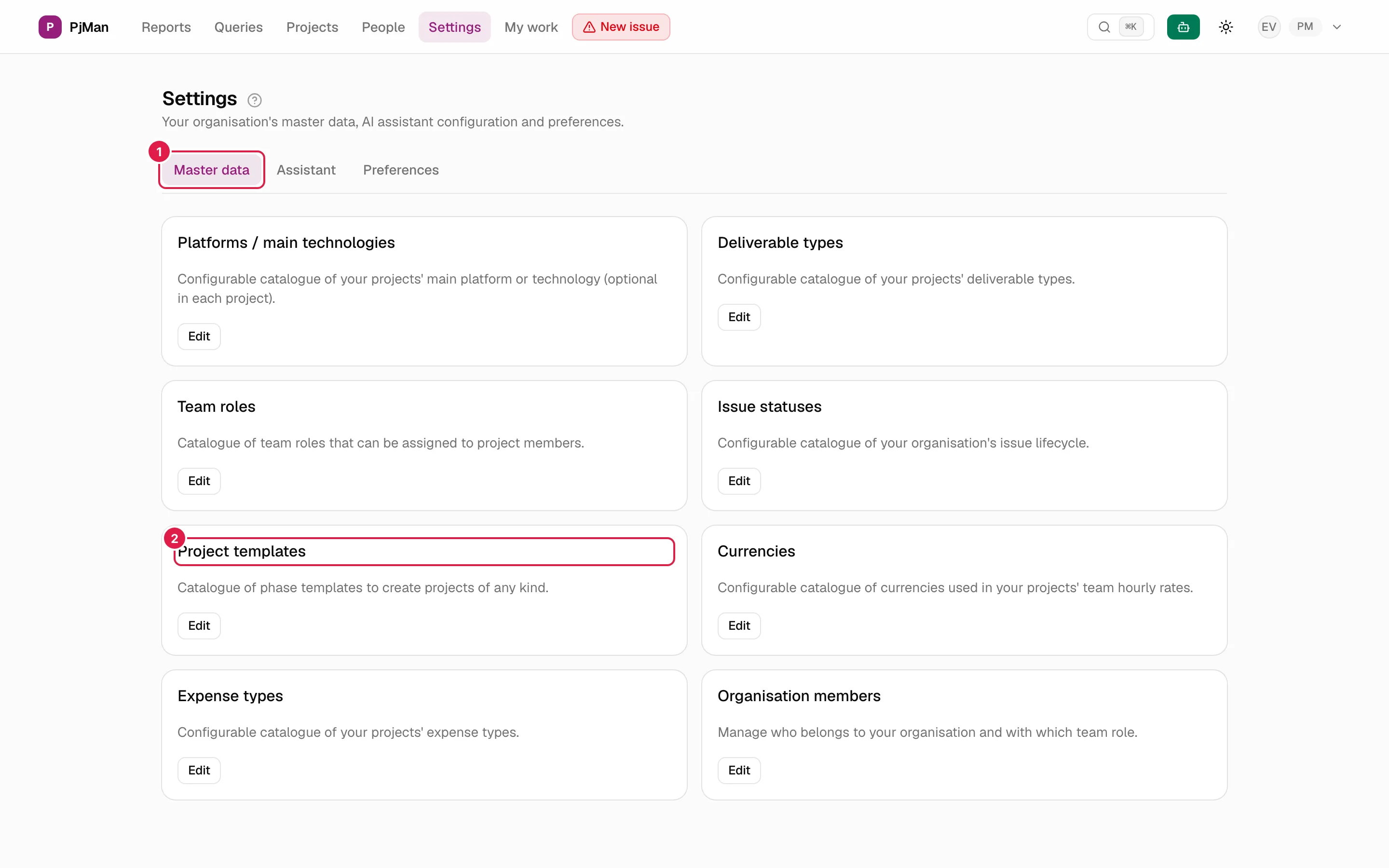1389x868 pixels.
Task: Click the 'Issue statuses' heading
Action: [x=769, y=407]
